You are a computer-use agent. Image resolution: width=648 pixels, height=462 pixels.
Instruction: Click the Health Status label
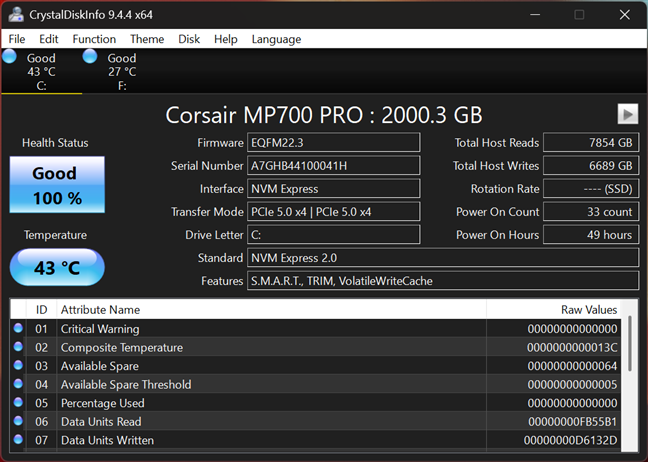click(x=55, y=143)
